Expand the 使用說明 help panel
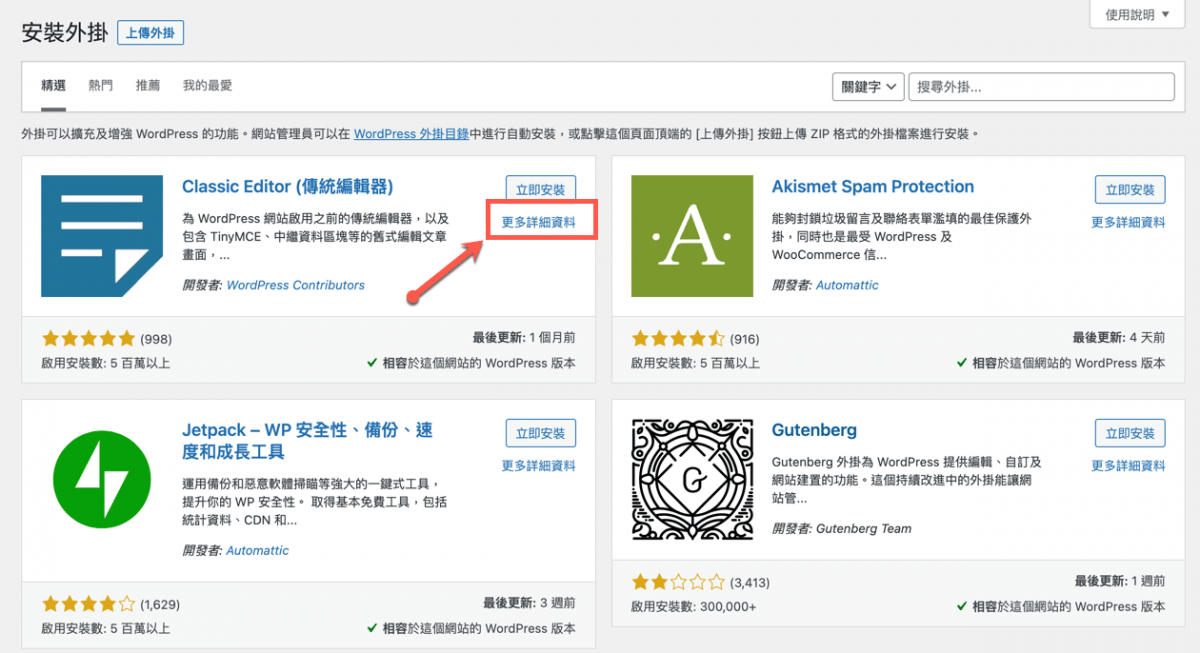 tap(1137, 14)
